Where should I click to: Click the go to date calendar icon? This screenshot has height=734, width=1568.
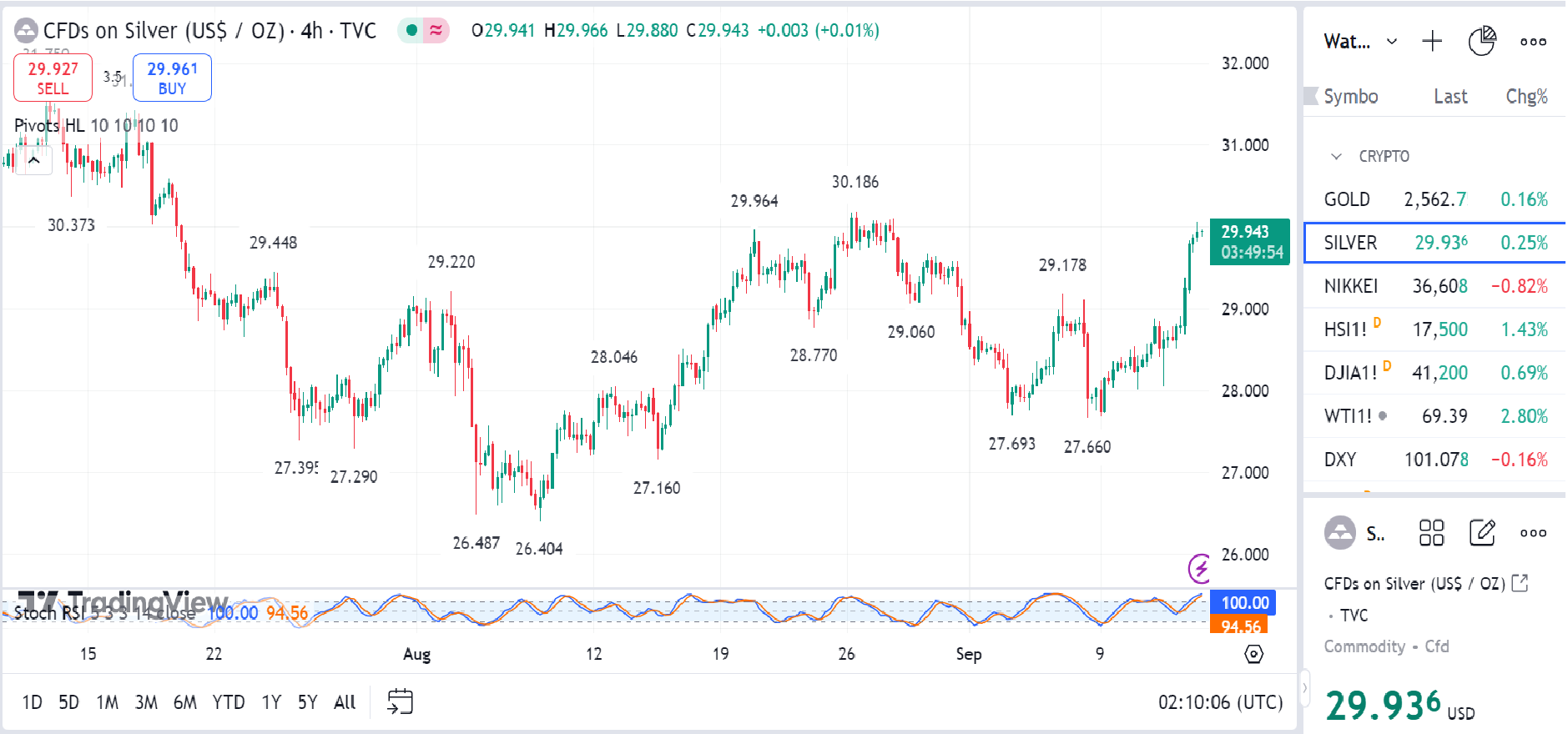click(401, 701)
